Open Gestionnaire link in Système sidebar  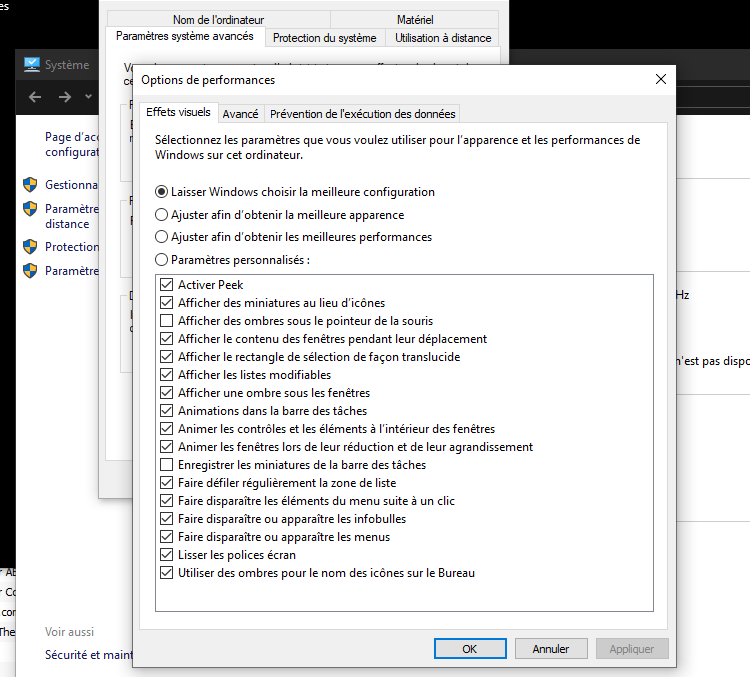pos(72,185)
